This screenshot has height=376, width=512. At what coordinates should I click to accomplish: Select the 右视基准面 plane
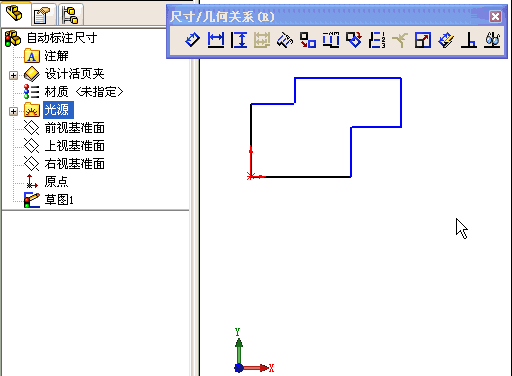point(64,164)
